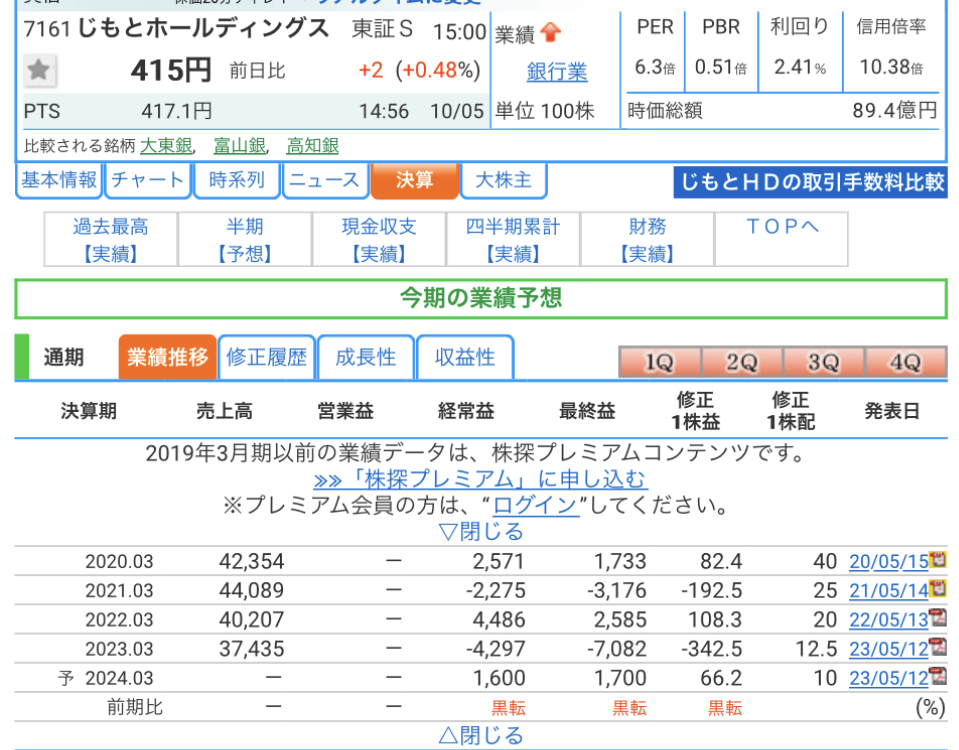Click the 今期の業績予想 heading
The height and width of the screenshot is (750, 959).
481,299
